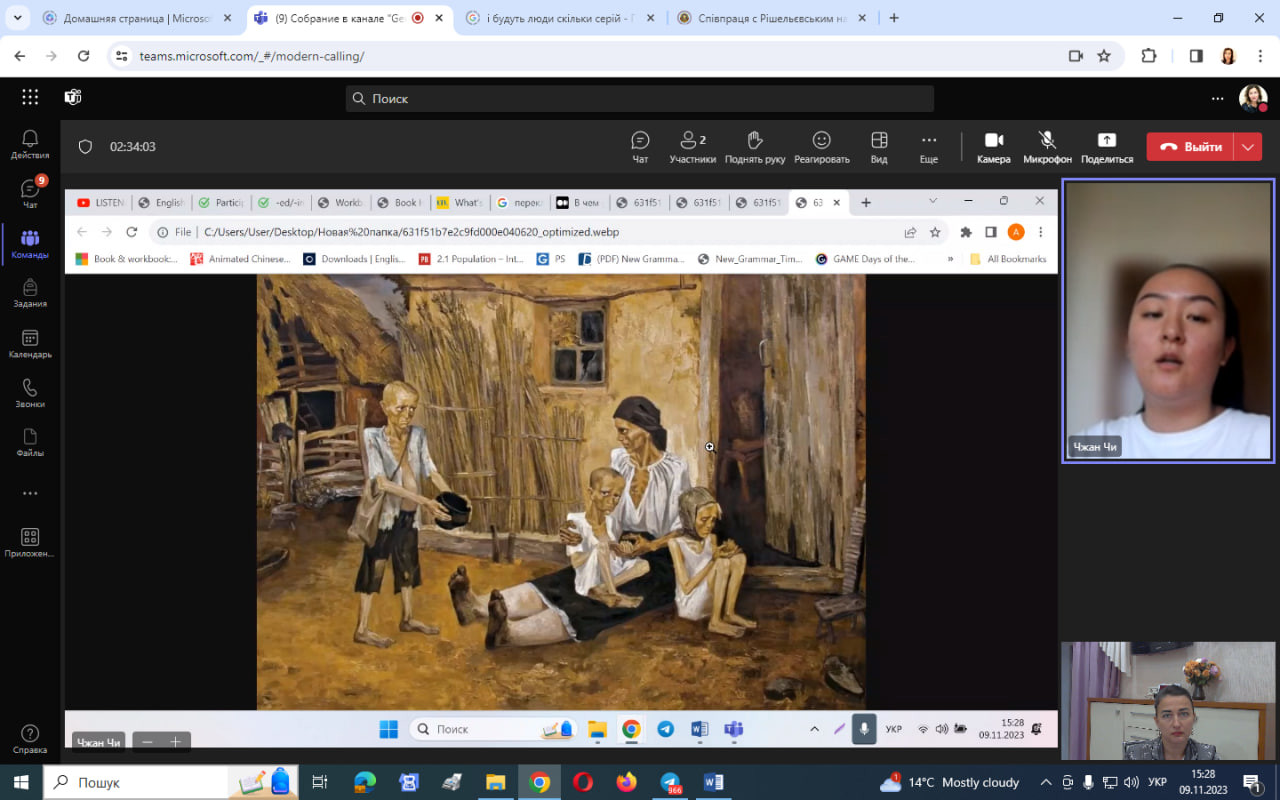Click the self-view camera preview
The height and width of the screenshot is (800, 1280).
click(1168, 701)
